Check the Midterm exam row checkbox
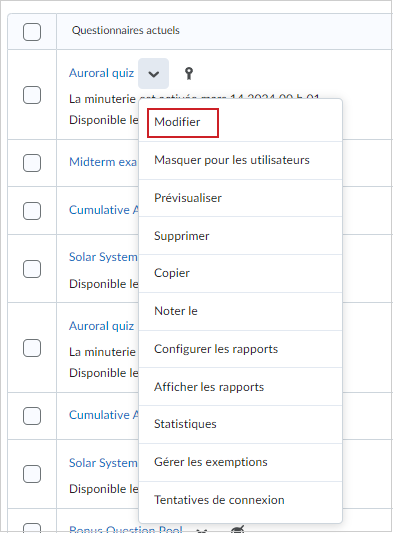 pyautogui.click(x=32, y=163)
